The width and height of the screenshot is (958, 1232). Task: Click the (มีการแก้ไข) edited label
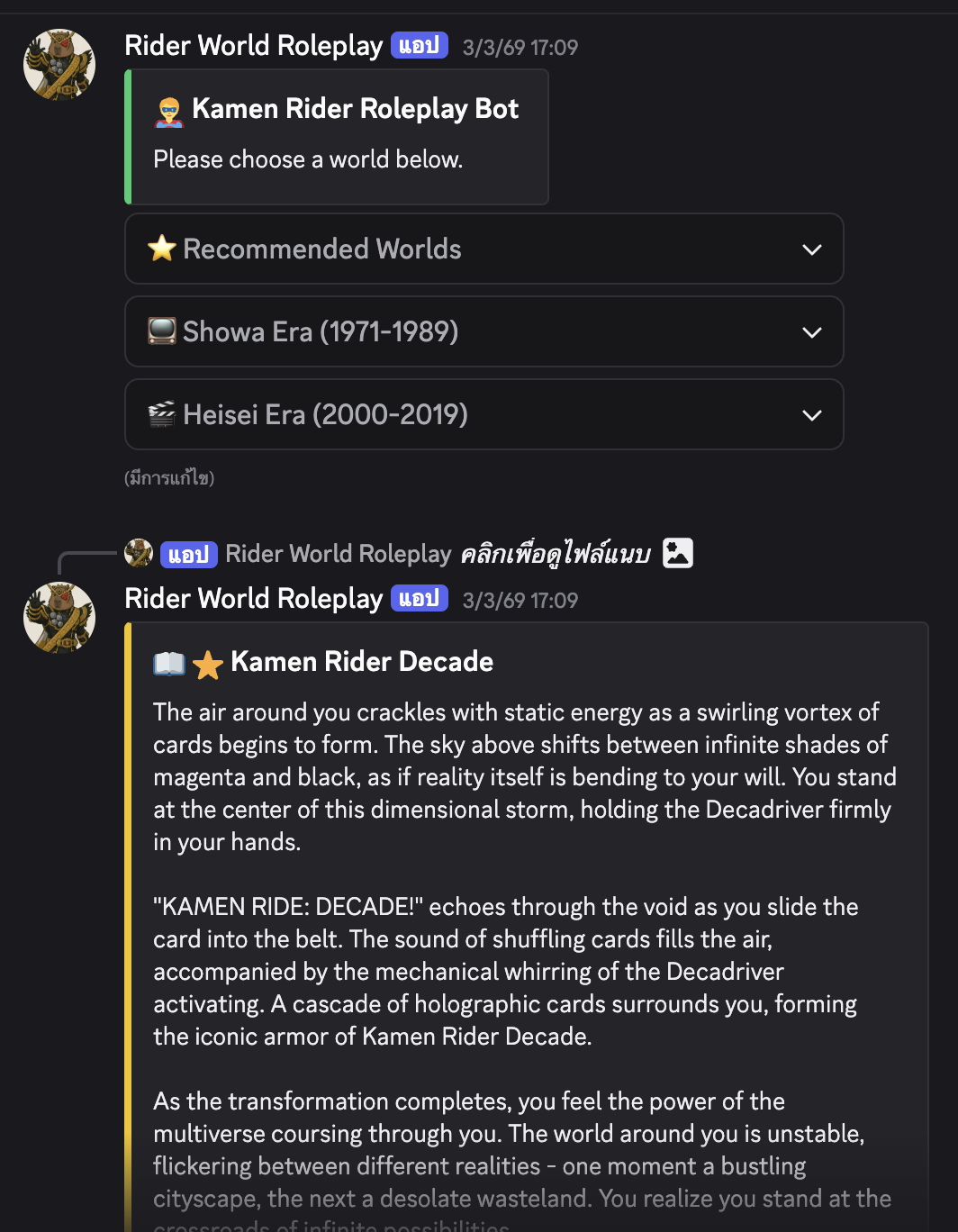[x=169, y=478]
